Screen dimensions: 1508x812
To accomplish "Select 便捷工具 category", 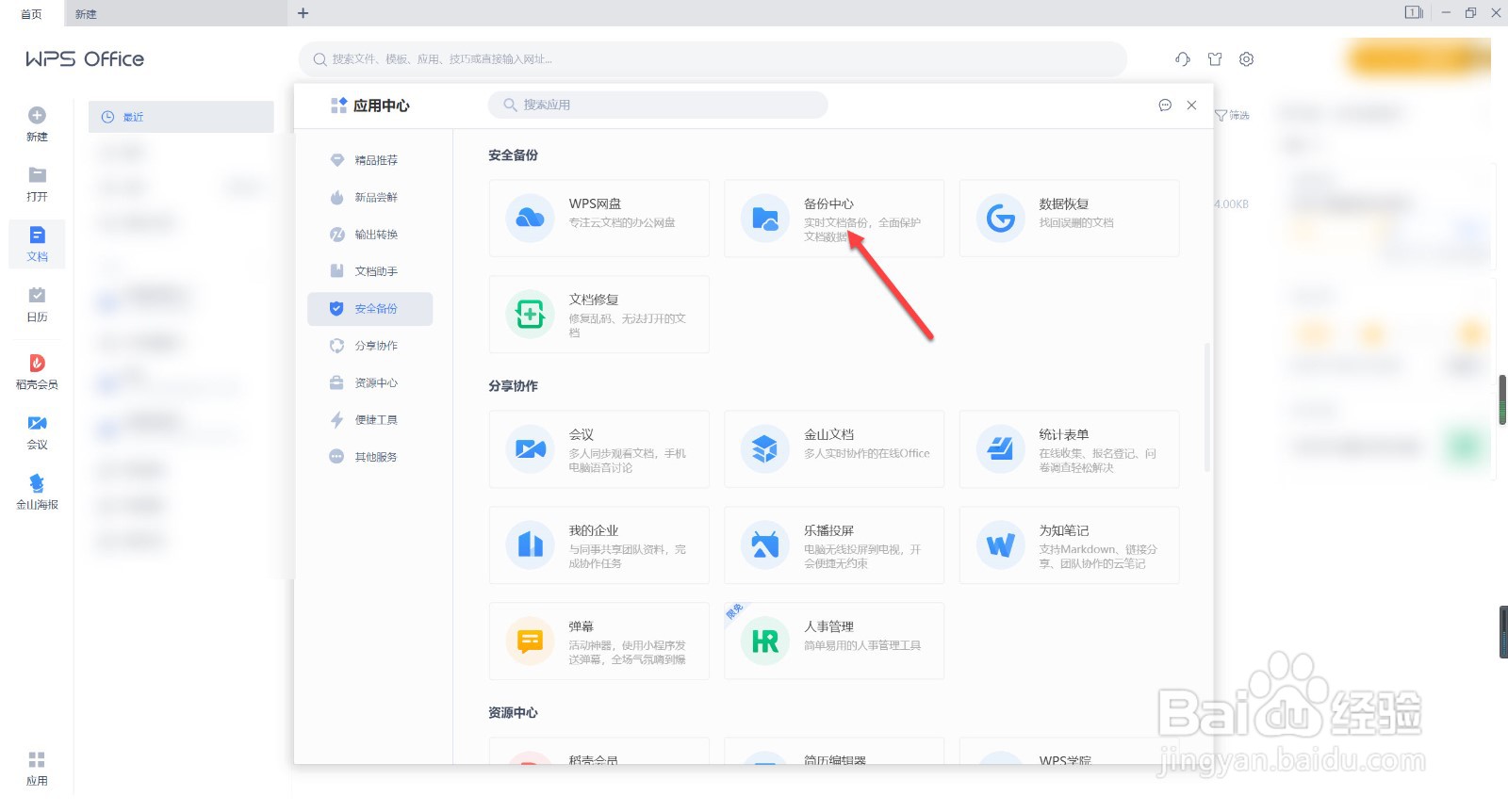I will coord(369,420).
